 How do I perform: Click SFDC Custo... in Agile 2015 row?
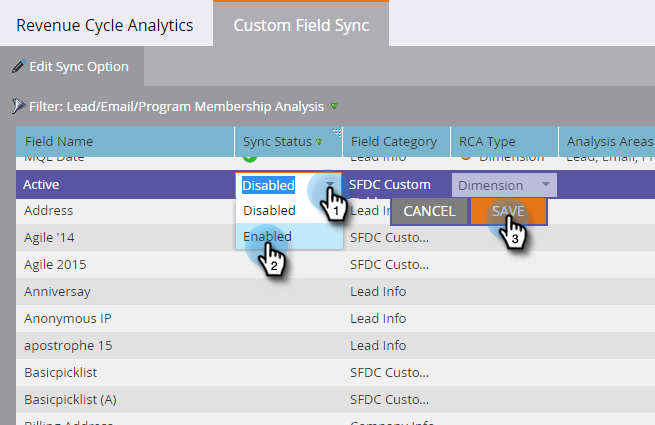[389, 264]
